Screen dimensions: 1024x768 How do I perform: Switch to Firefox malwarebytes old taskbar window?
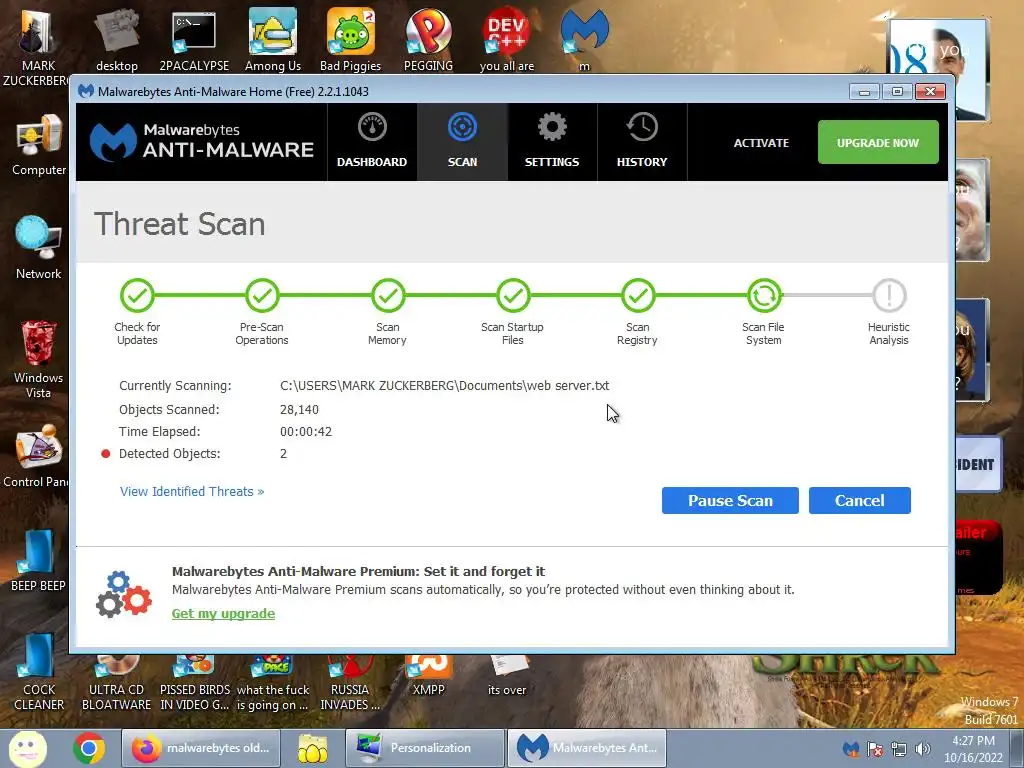201,748
